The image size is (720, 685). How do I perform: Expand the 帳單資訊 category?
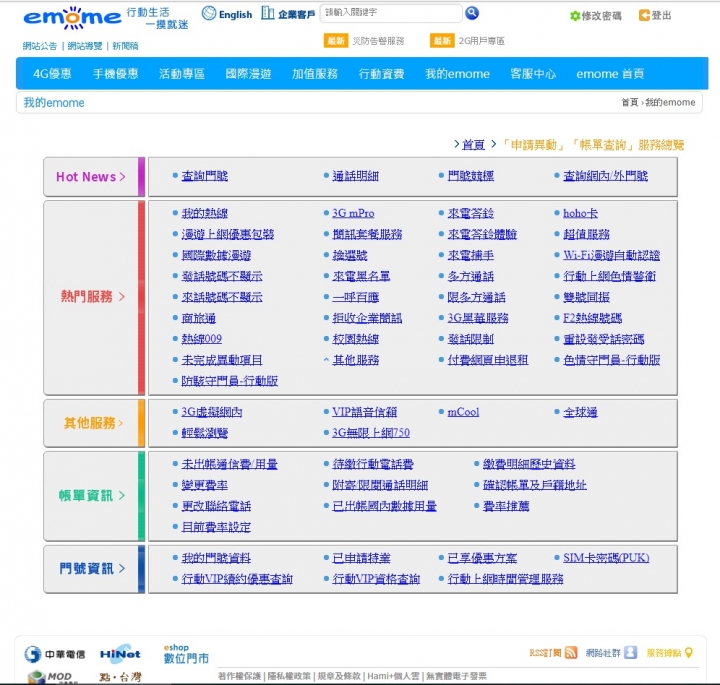click(92, 495)
